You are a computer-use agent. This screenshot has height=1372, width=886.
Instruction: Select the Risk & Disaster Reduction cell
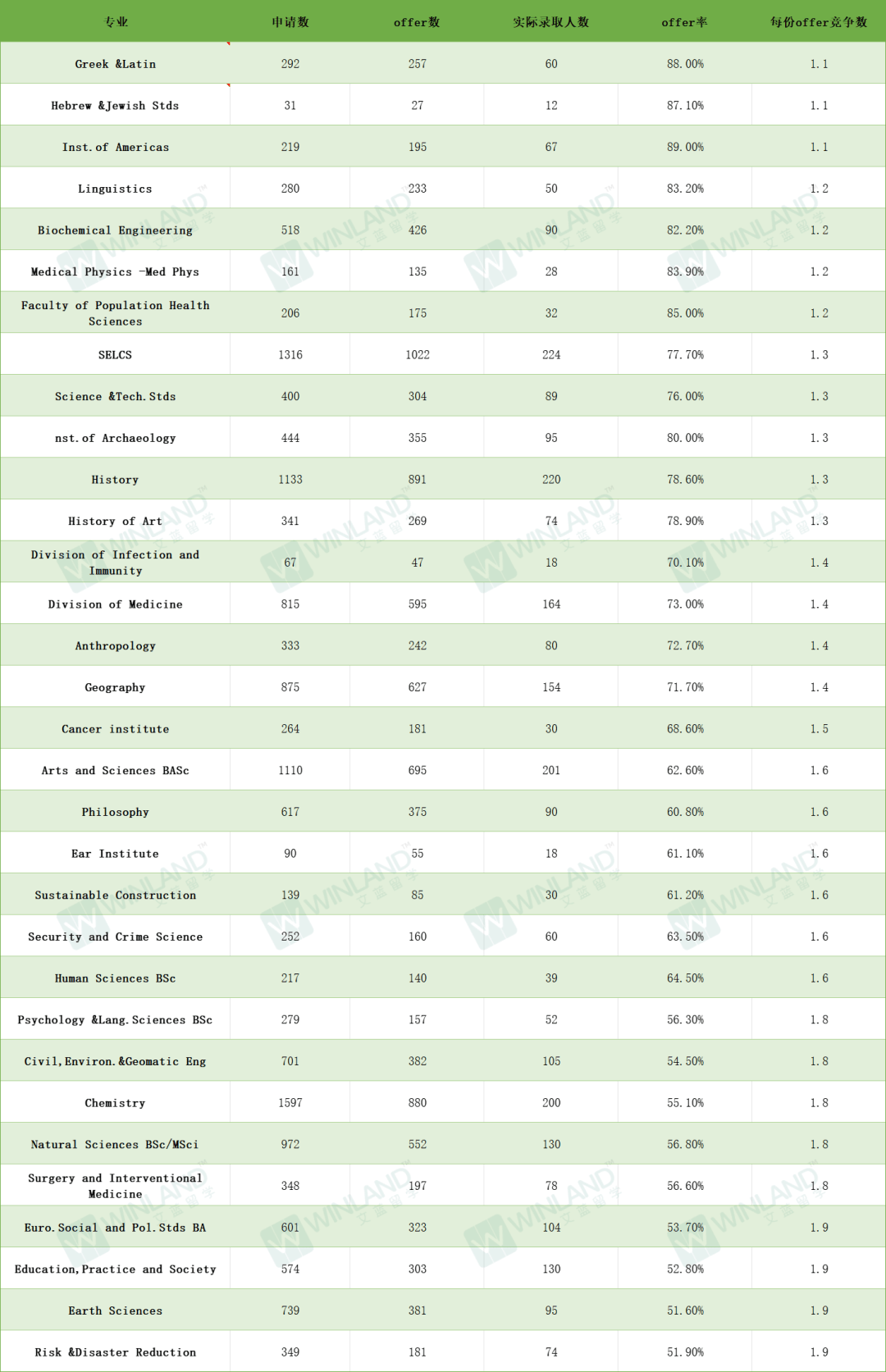(x=116, y=1352)
